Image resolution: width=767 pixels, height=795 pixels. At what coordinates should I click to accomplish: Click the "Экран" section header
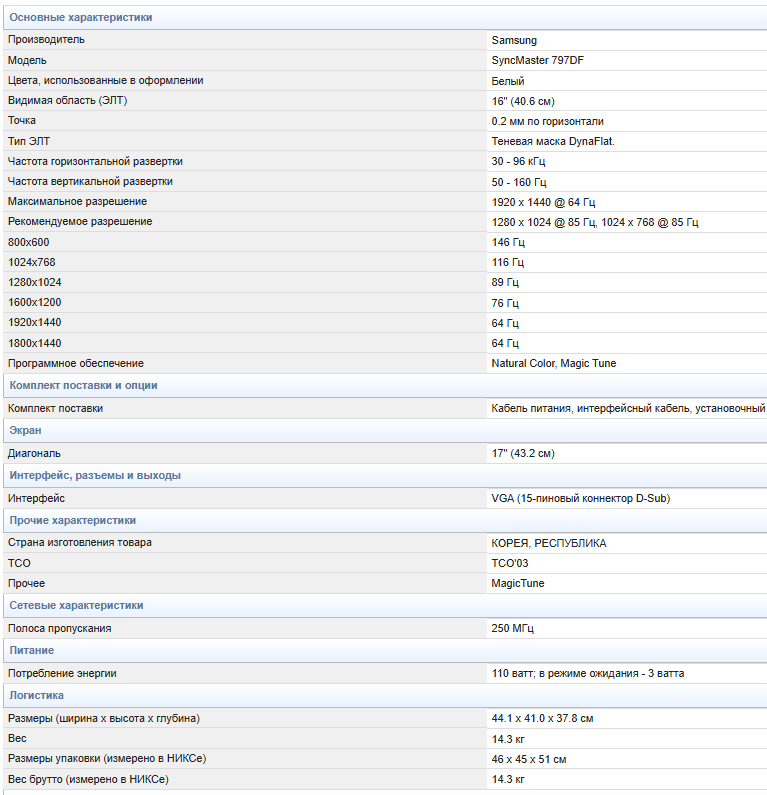coord(25,430)
